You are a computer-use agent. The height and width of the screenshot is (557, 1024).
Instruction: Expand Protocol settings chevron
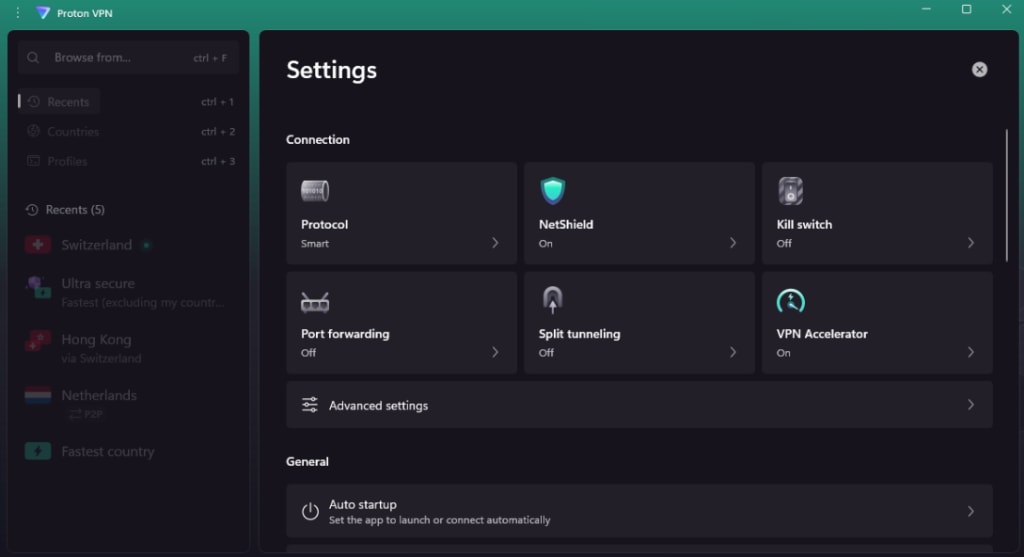[495, 243]
